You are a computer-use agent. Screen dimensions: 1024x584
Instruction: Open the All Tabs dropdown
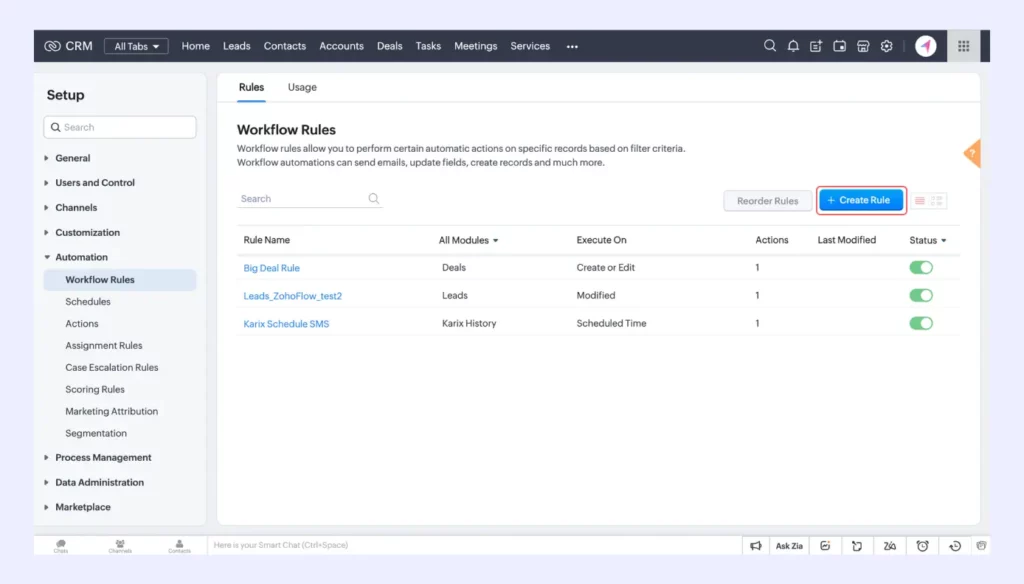click(135, 45)
